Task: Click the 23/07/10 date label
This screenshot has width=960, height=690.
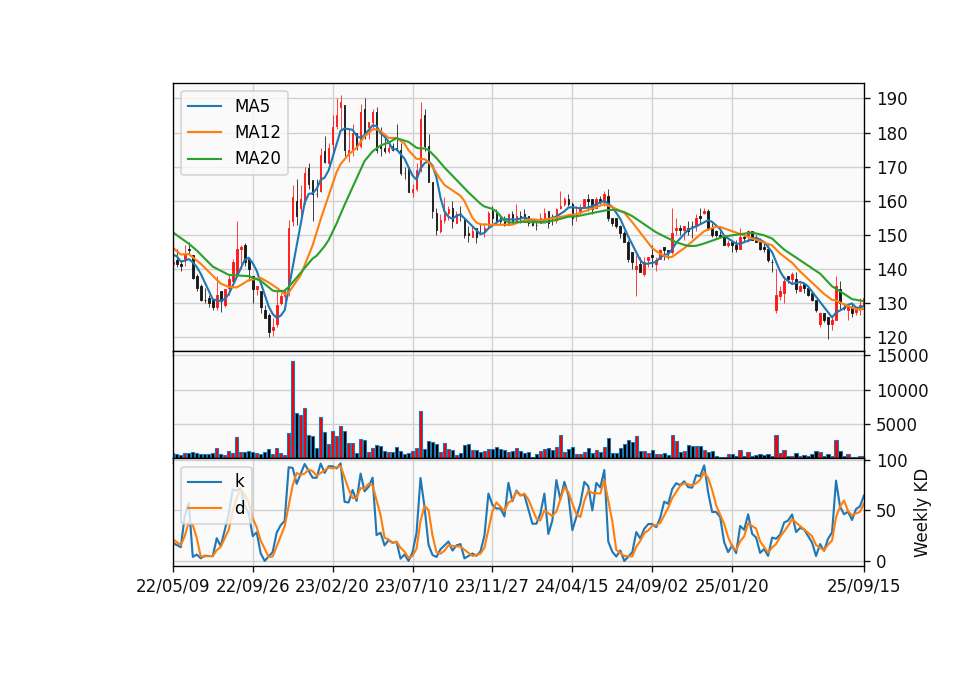Action: click(x=412, y=586)
